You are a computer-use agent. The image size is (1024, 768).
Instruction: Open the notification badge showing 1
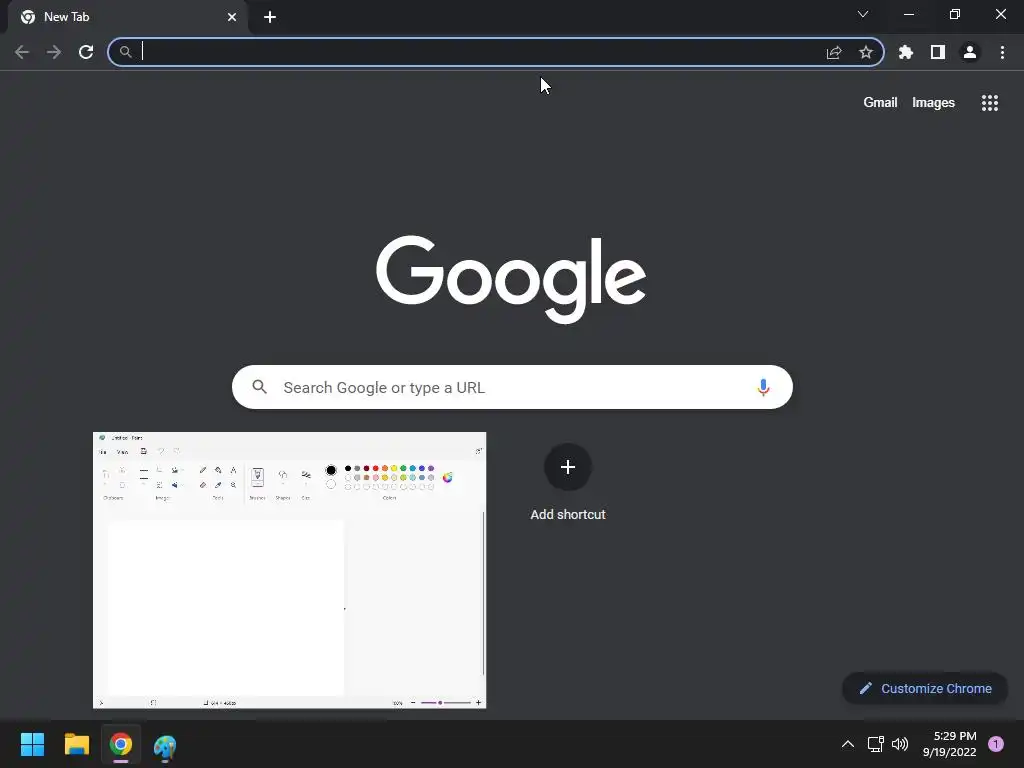(x=996, y=744)
